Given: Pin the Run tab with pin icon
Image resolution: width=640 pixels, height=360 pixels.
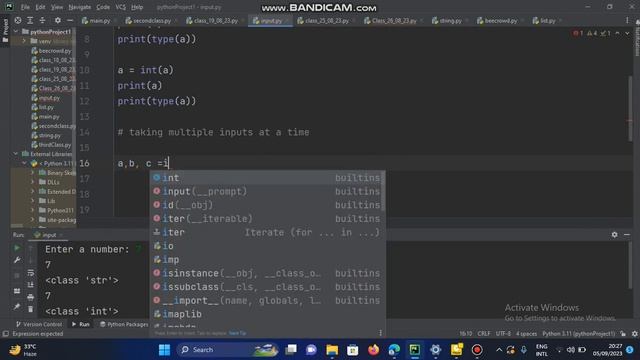Looking at the screenshot, I should click(x=17, y=306).
